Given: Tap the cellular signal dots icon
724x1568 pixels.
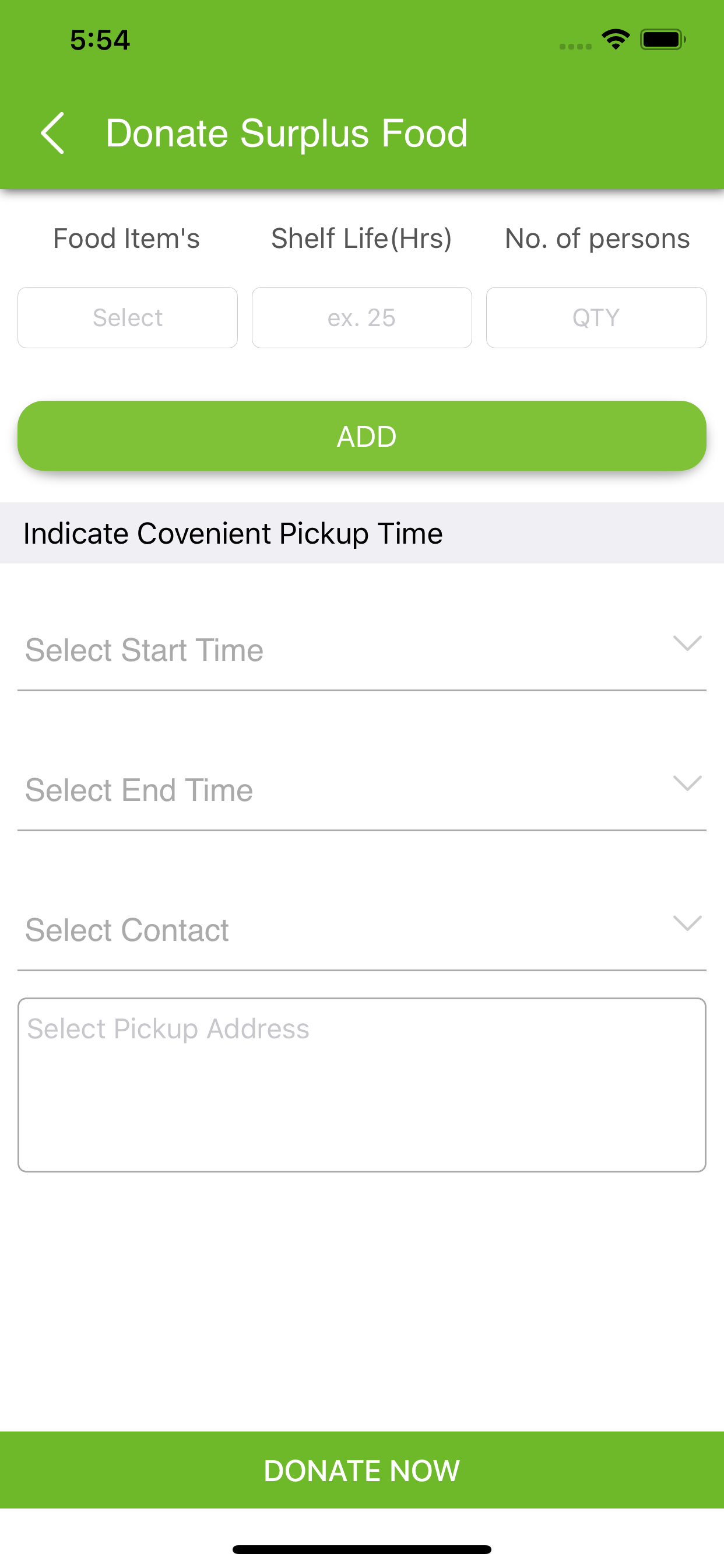Looking at the screenshot, I should 575,46.
